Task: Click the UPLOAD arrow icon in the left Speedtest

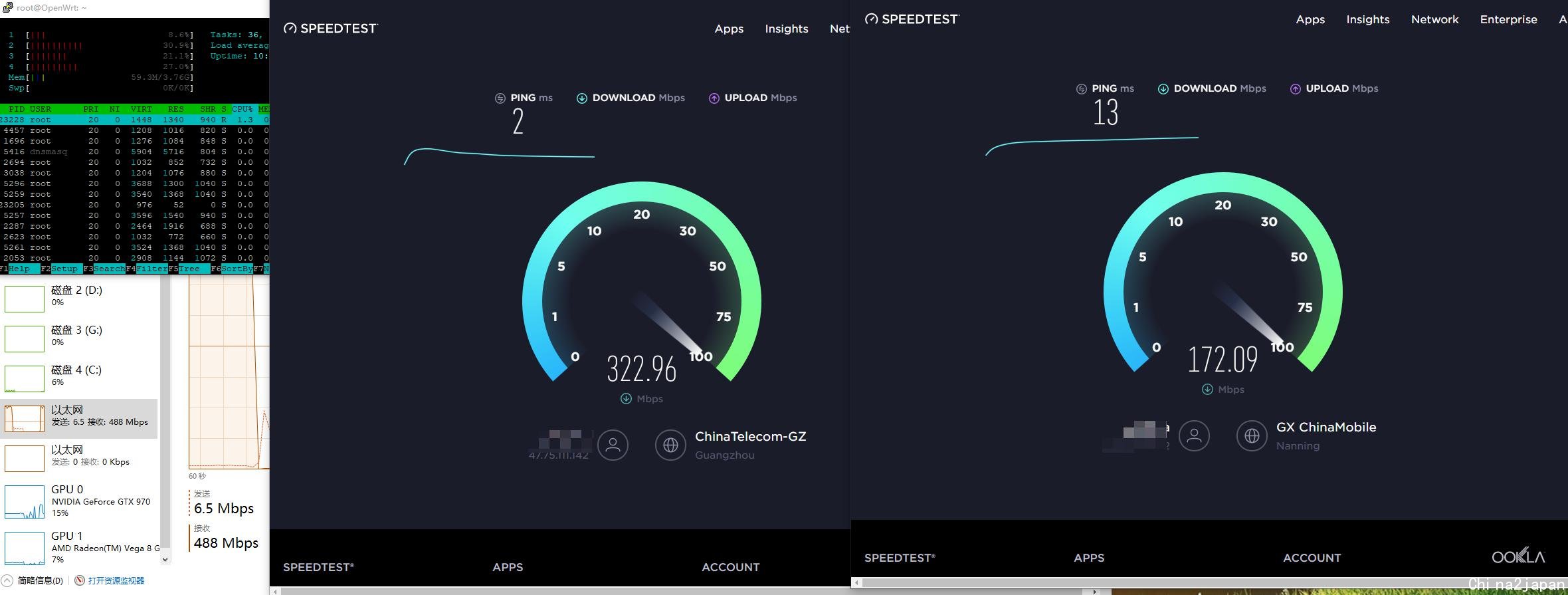Action: click(x=714, y=98)
